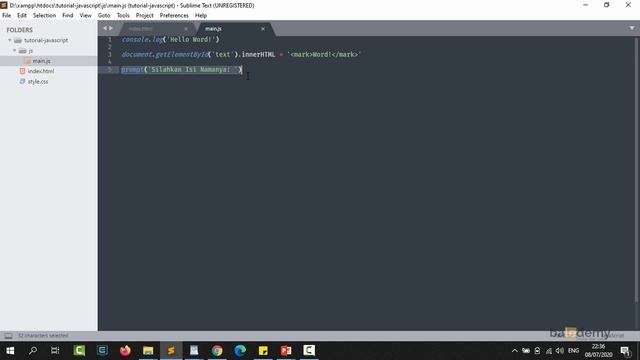
Task: Close the inactive index.html tab
Action: (186, 29)
